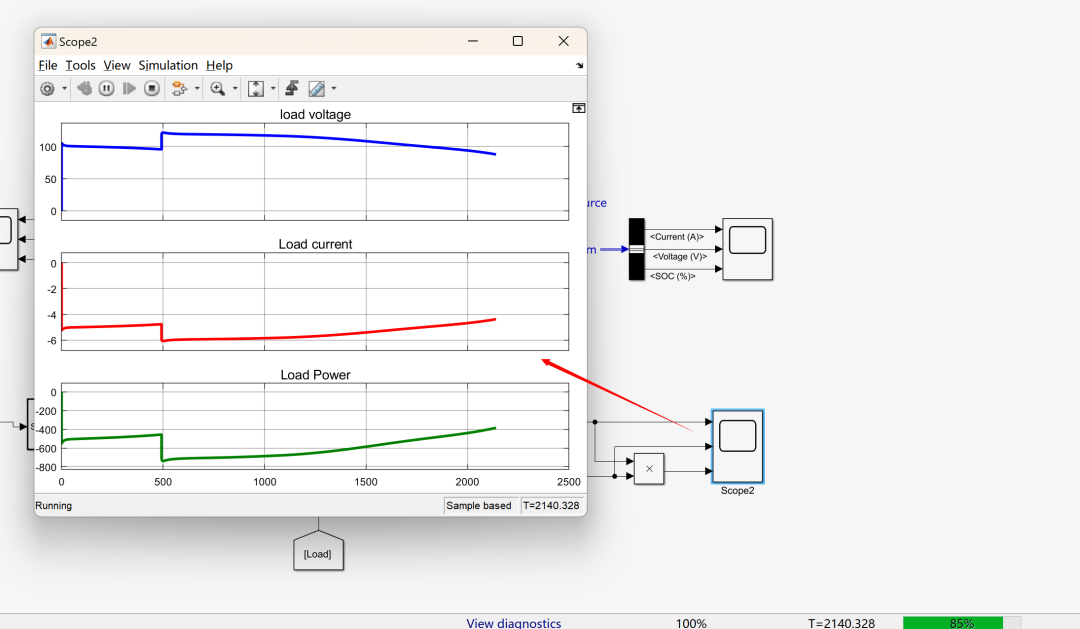This screenshot has width=1080, height=629.
Task: Expand the Zoom tool dropdown arrow
Action: click(235, 89)
